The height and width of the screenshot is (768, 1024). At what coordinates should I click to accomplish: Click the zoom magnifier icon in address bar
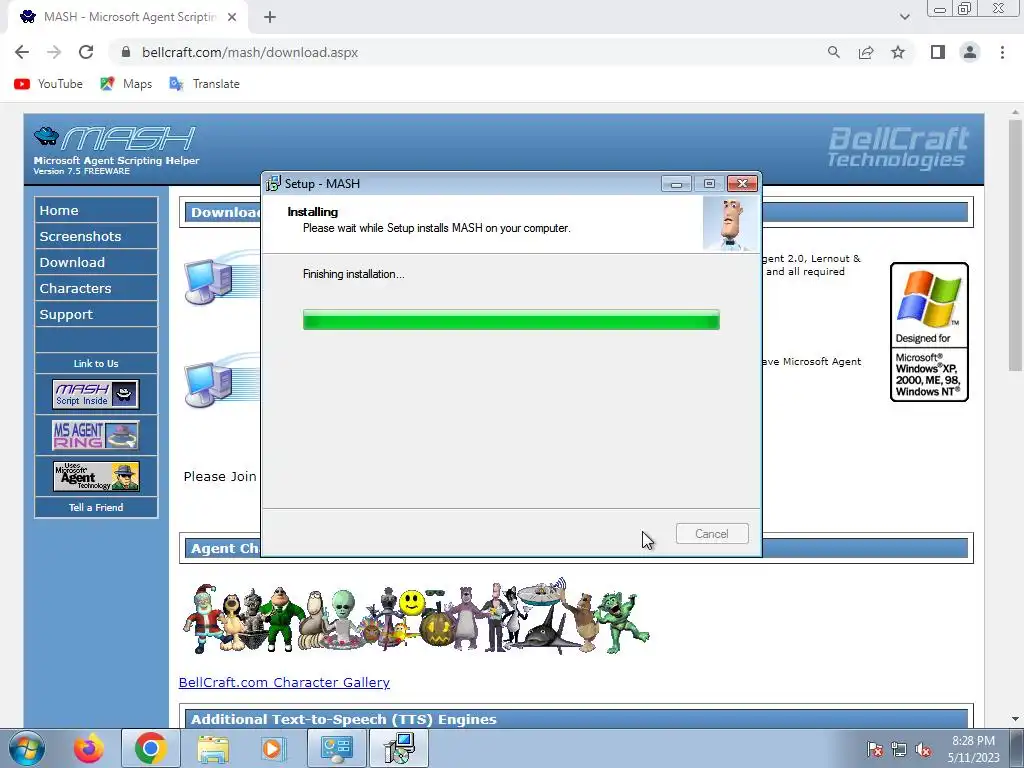click(833, 52)
